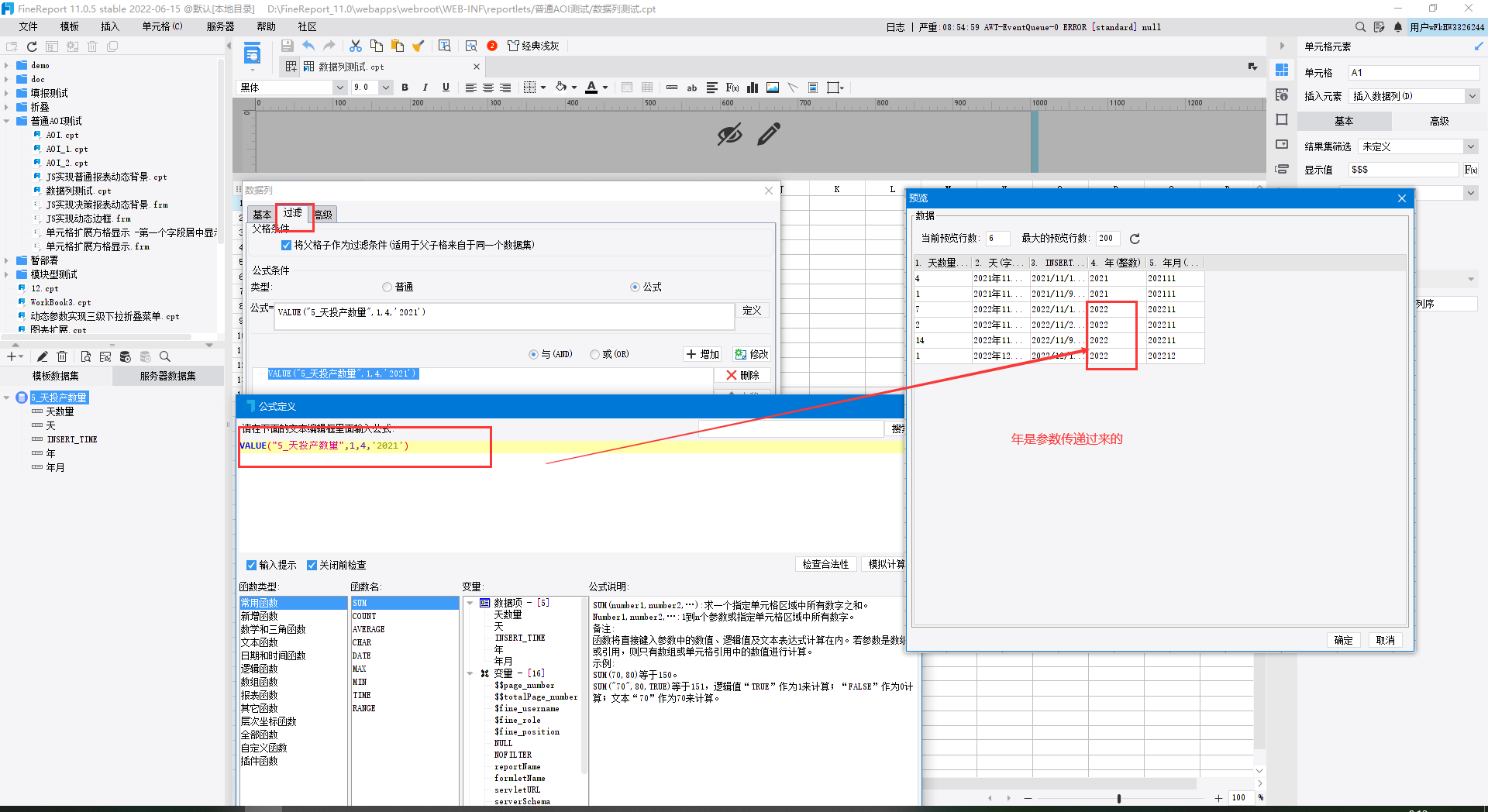1488x812 pixels.
Task: Expand the demo folder
Action: click(6, 65)
